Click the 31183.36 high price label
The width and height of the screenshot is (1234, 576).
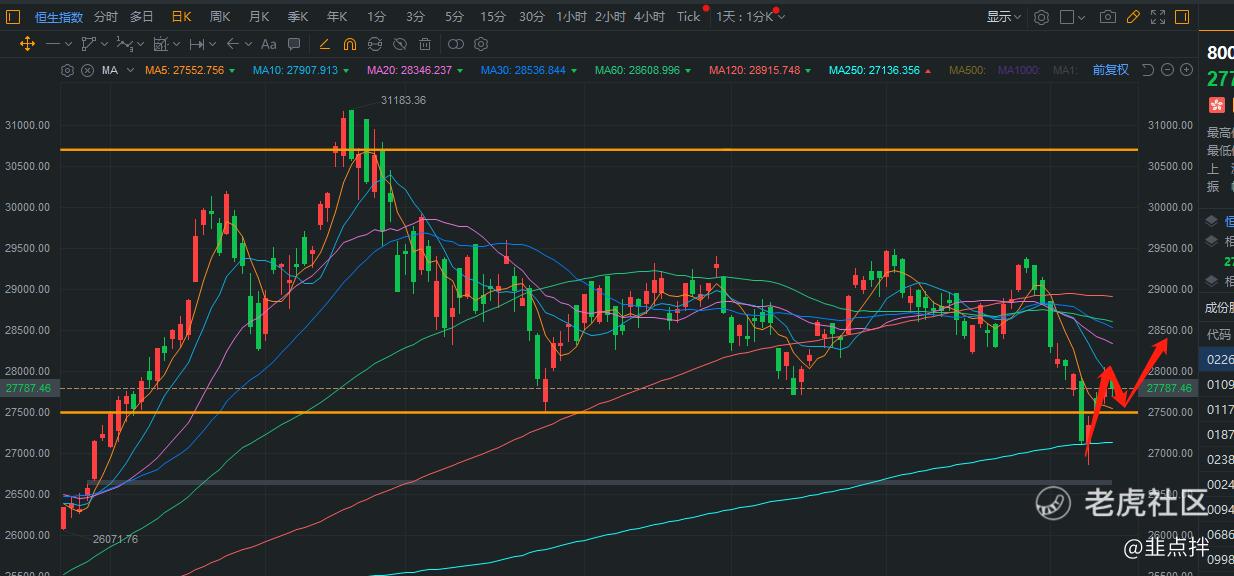(404, 100)
